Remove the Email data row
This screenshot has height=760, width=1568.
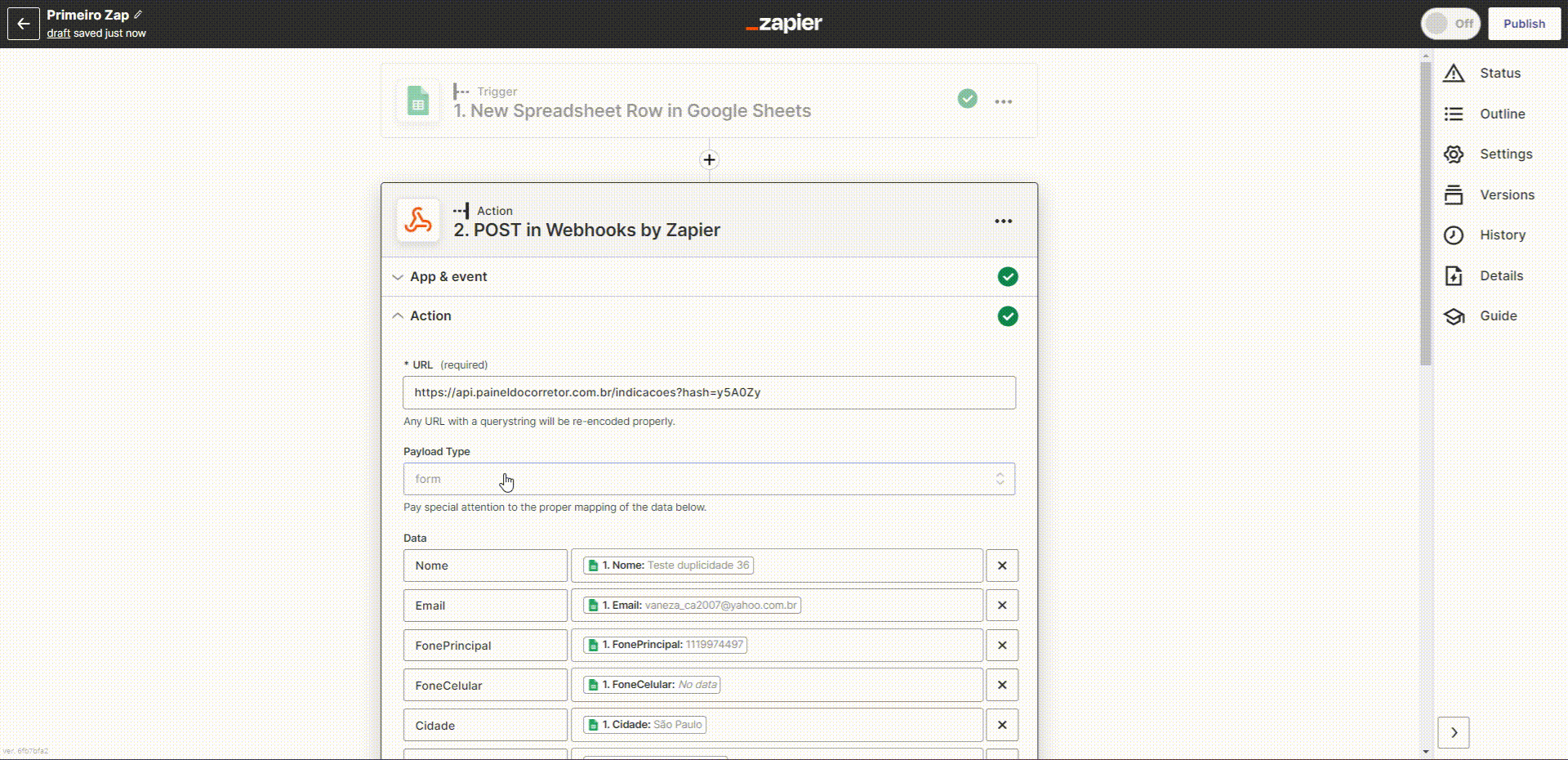(x=1002, y=606)
